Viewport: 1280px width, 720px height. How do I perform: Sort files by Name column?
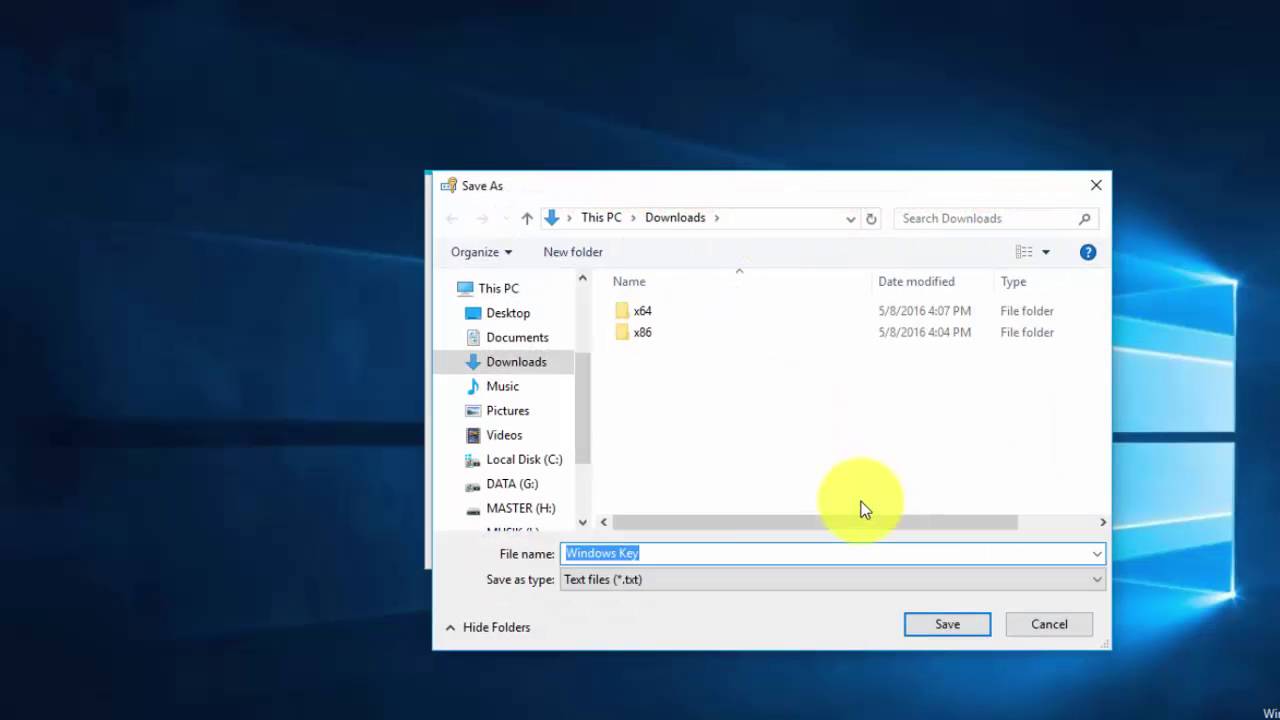pos(629,282)
